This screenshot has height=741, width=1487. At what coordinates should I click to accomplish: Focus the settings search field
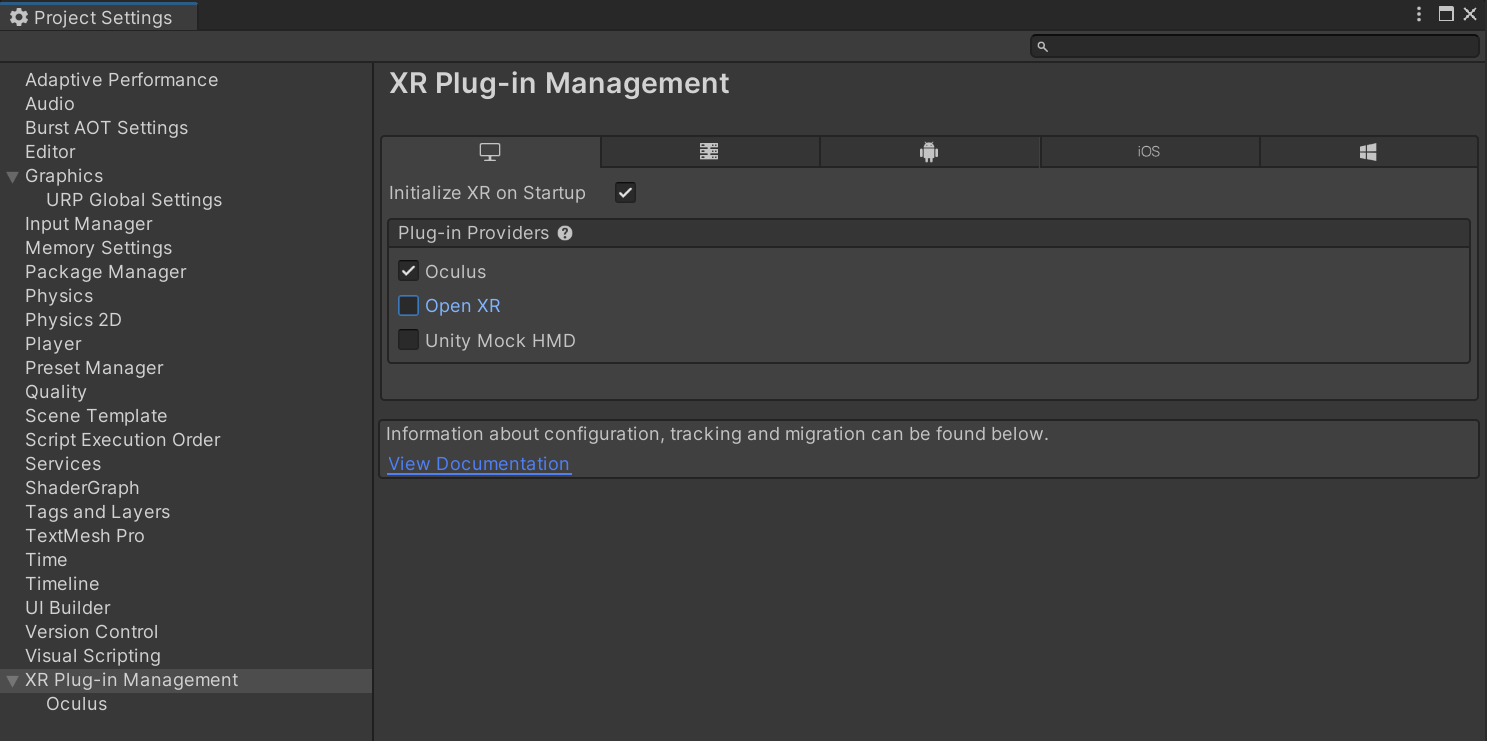[x=1255, y=47]
